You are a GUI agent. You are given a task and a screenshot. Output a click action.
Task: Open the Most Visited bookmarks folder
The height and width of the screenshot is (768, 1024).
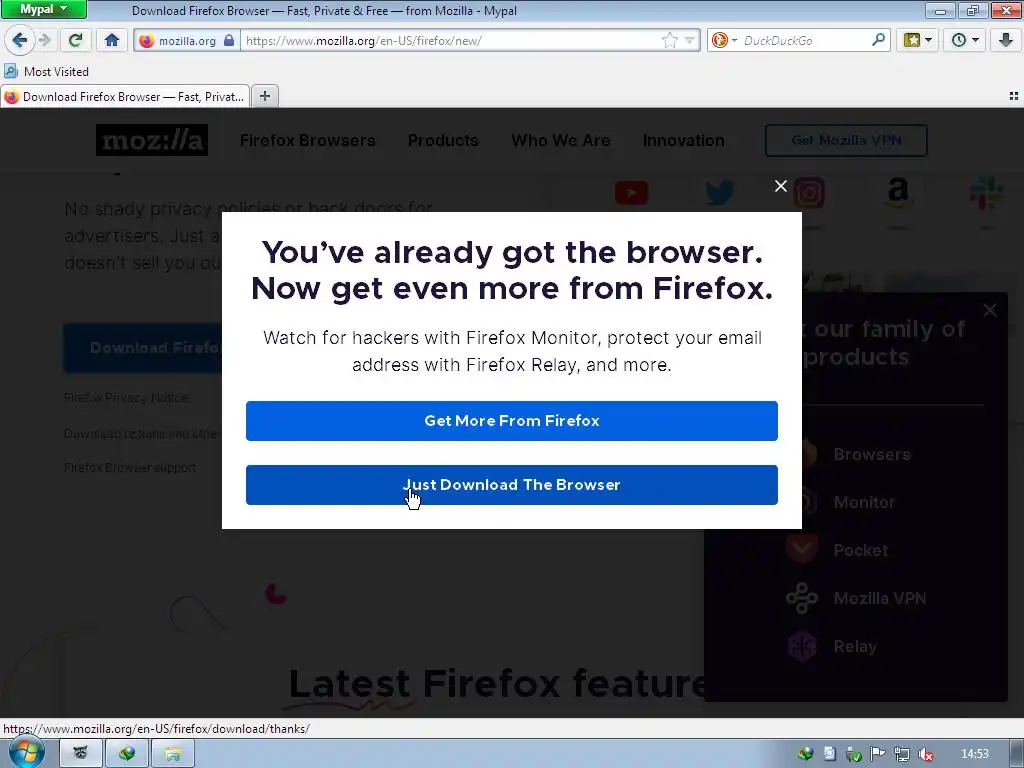click(x=47, y=72)
